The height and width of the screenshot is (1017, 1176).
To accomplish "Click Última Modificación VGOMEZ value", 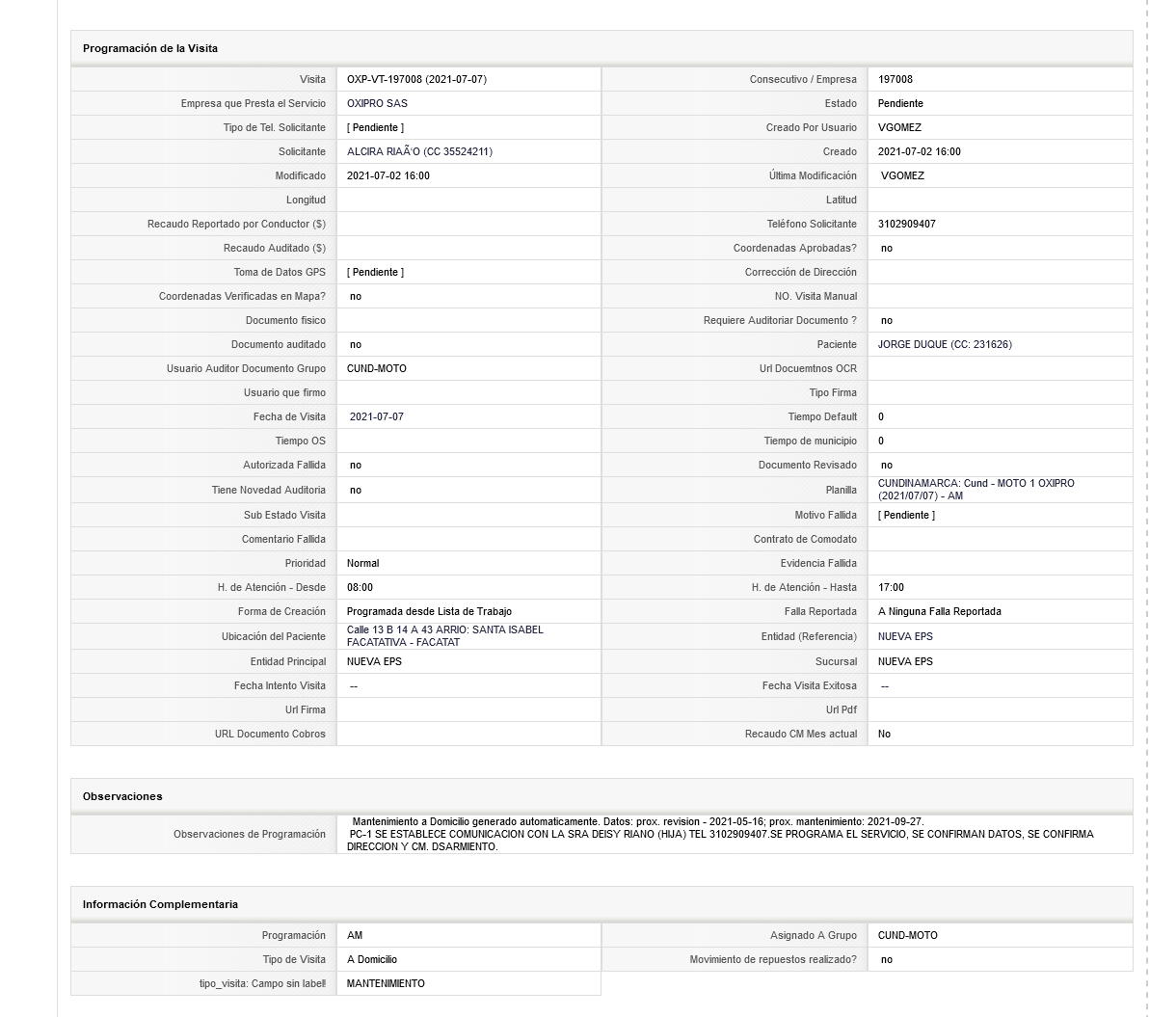I will [902, 175].
